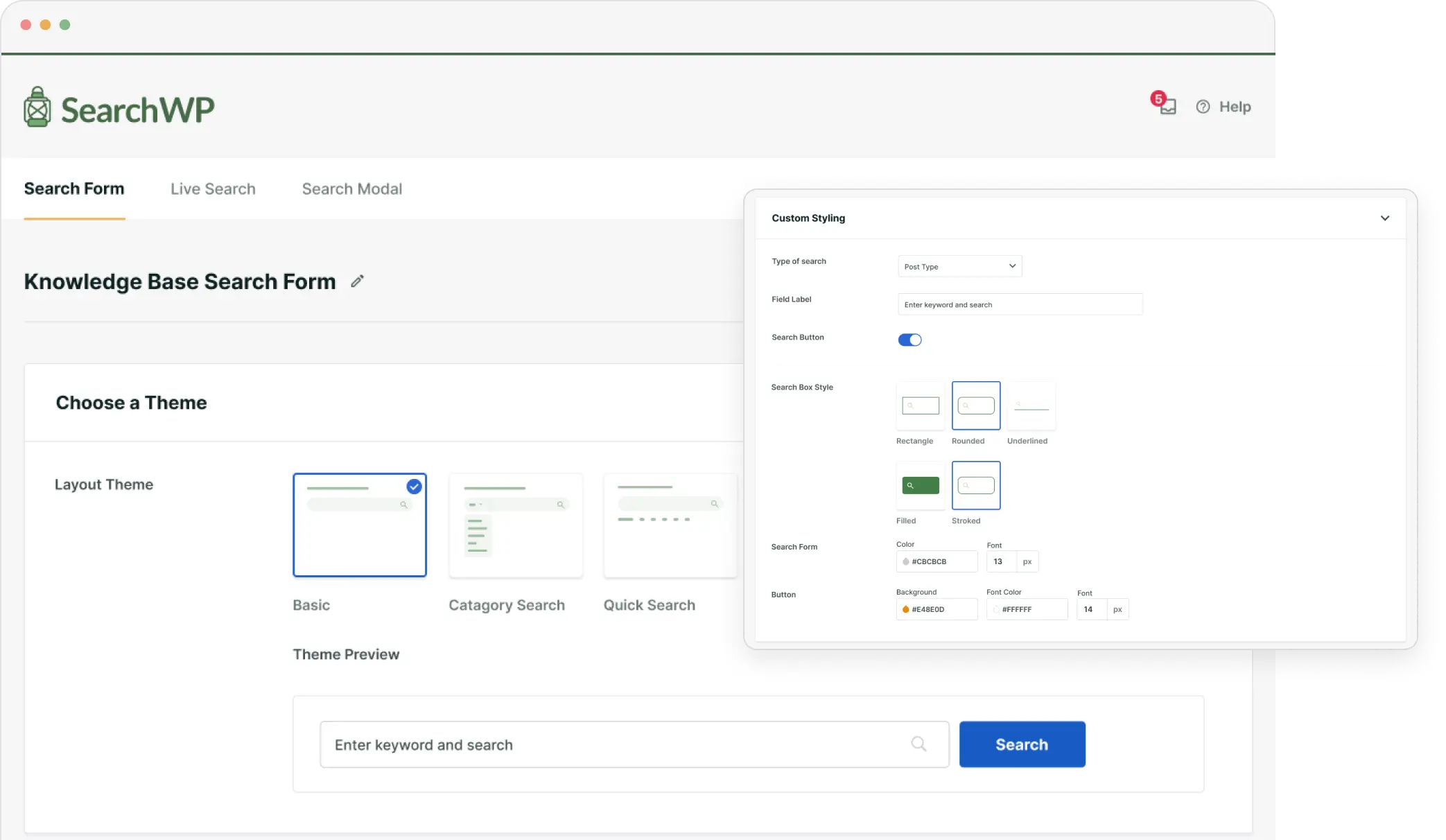Switch to the Live Search tab
The width and height of the screenshot is (1446, 840).
click(213, 189)
